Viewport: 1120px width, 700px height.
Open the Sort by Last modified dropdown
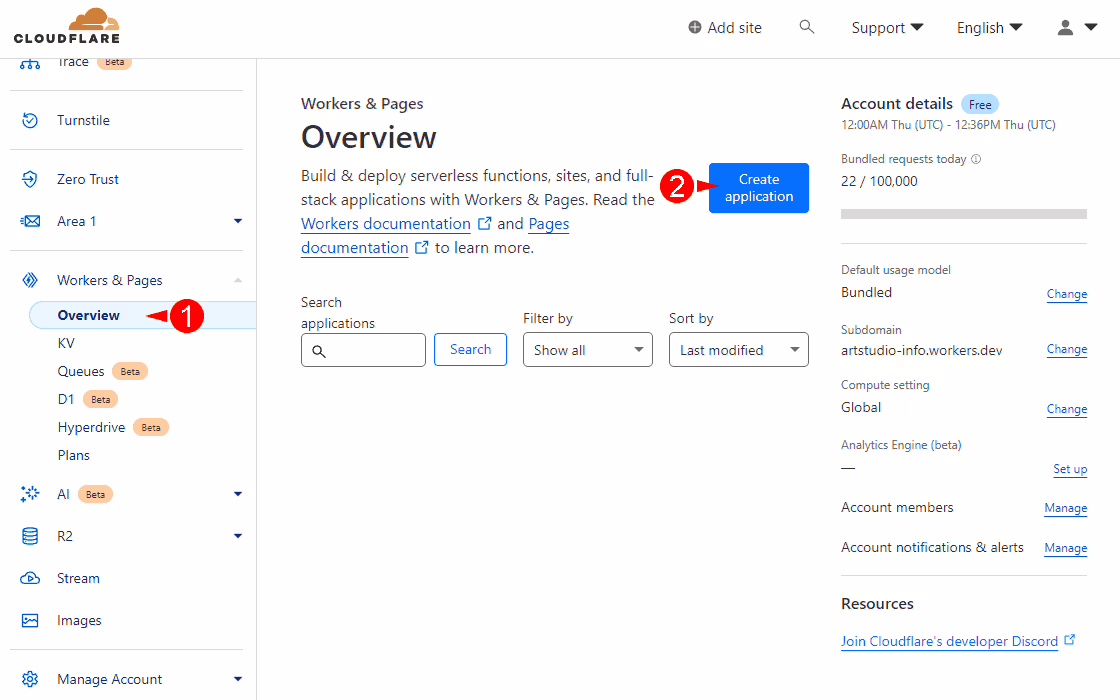pyautogui.click(x=738, y=350)
